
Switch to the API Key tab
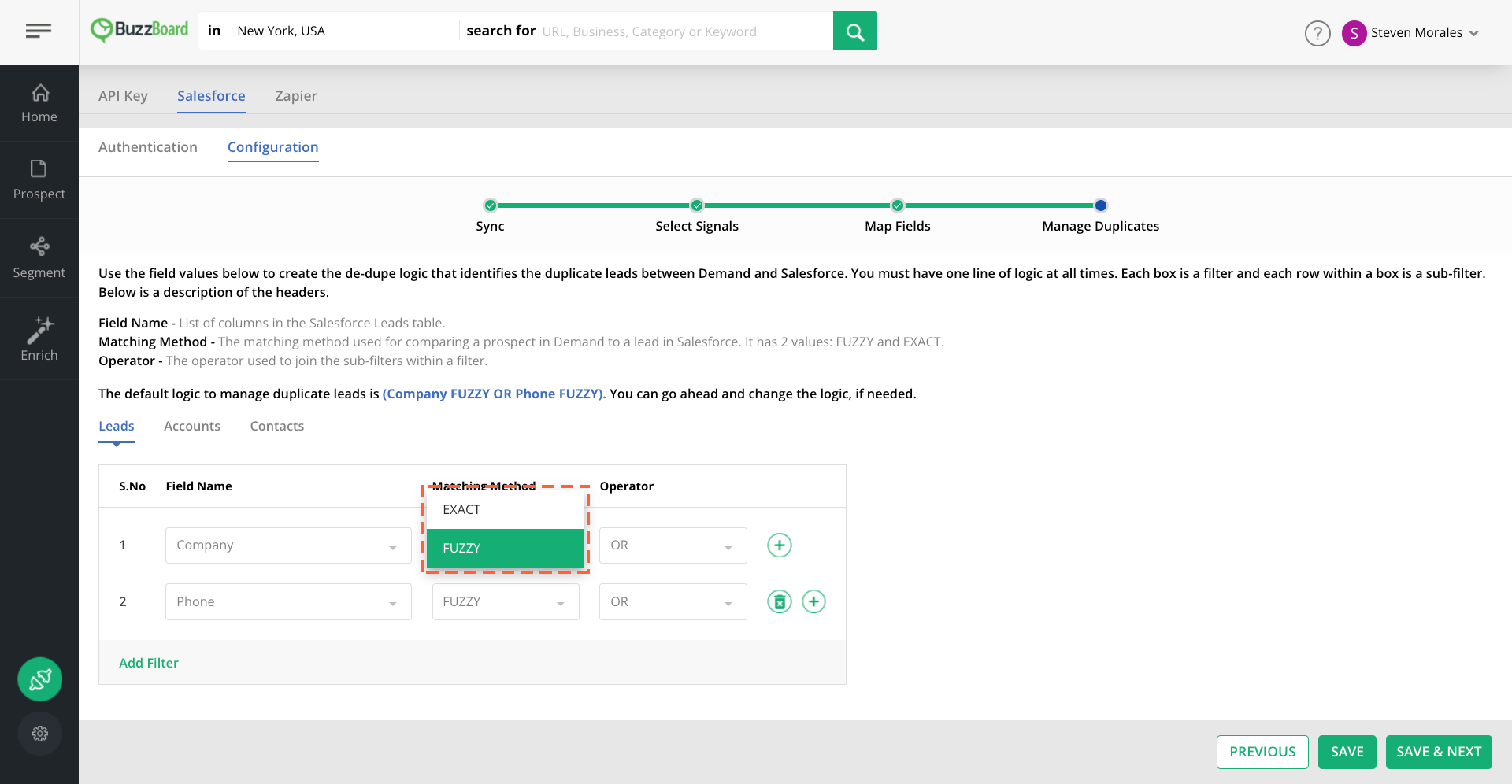click(x=123, y=96)
